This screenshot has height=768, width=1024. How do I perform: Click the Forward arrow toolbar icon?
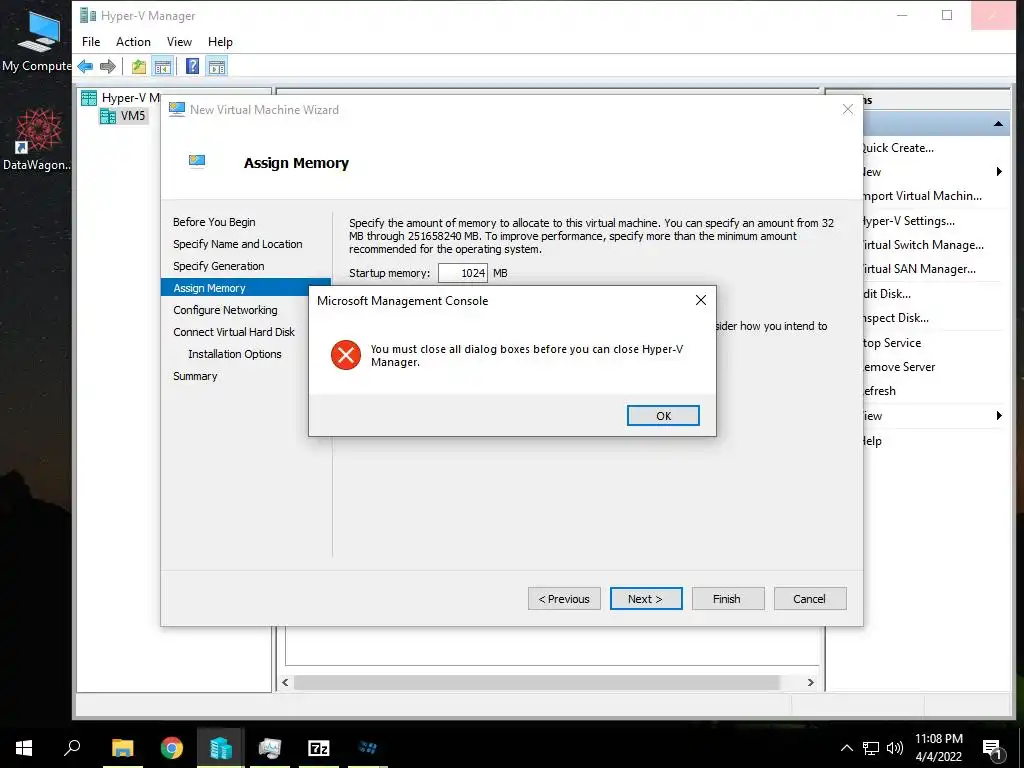[108, 66]
